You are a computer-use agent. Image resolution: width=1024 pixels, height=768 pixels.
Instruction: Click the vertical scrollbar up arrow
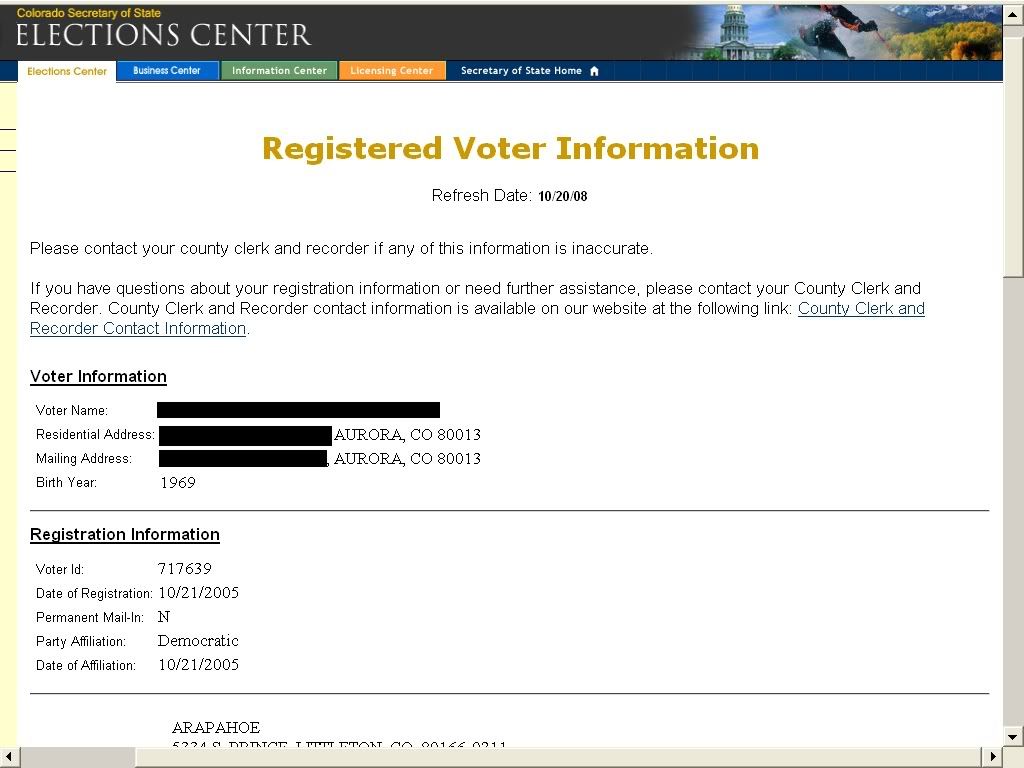[x=1013, y=14]
